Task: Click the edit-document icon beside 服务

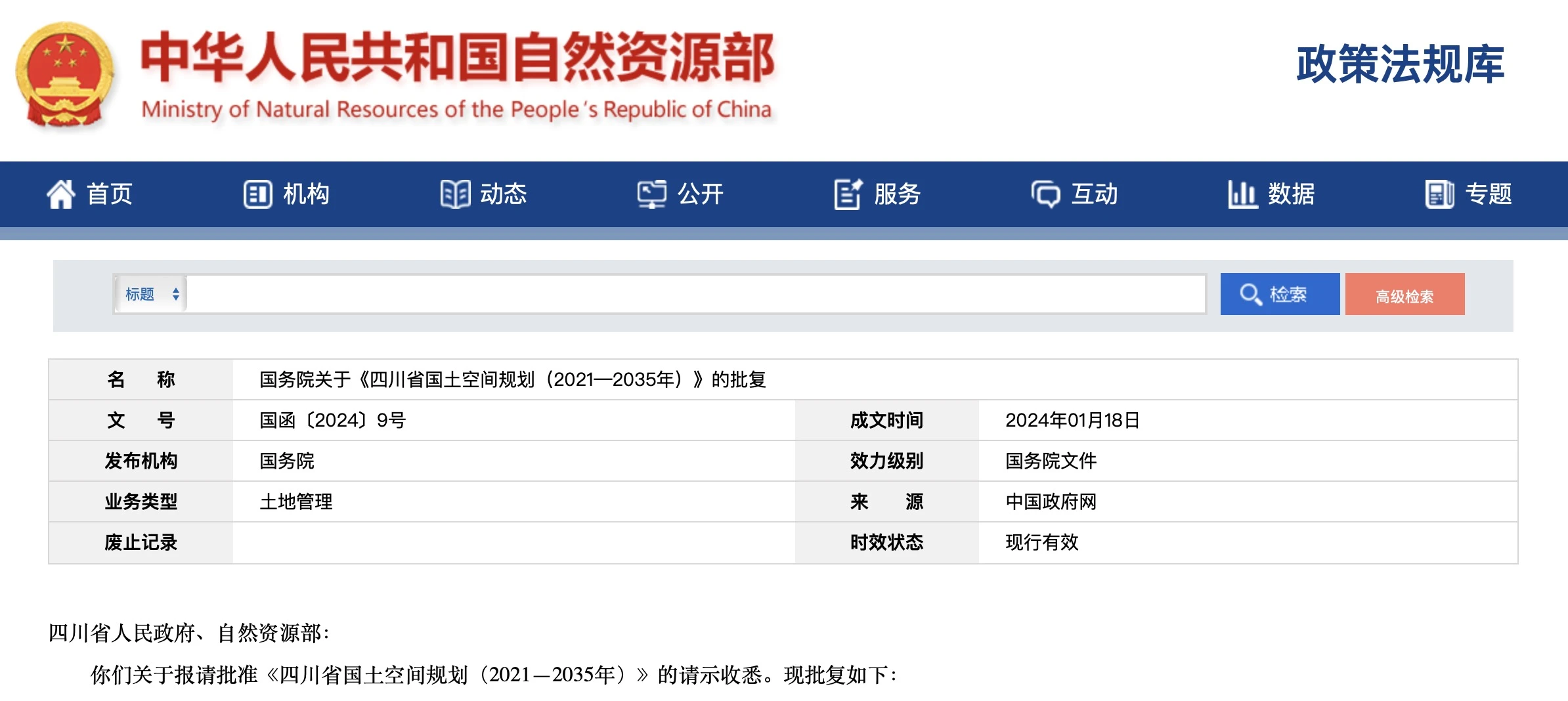Action: click(848, 194)
